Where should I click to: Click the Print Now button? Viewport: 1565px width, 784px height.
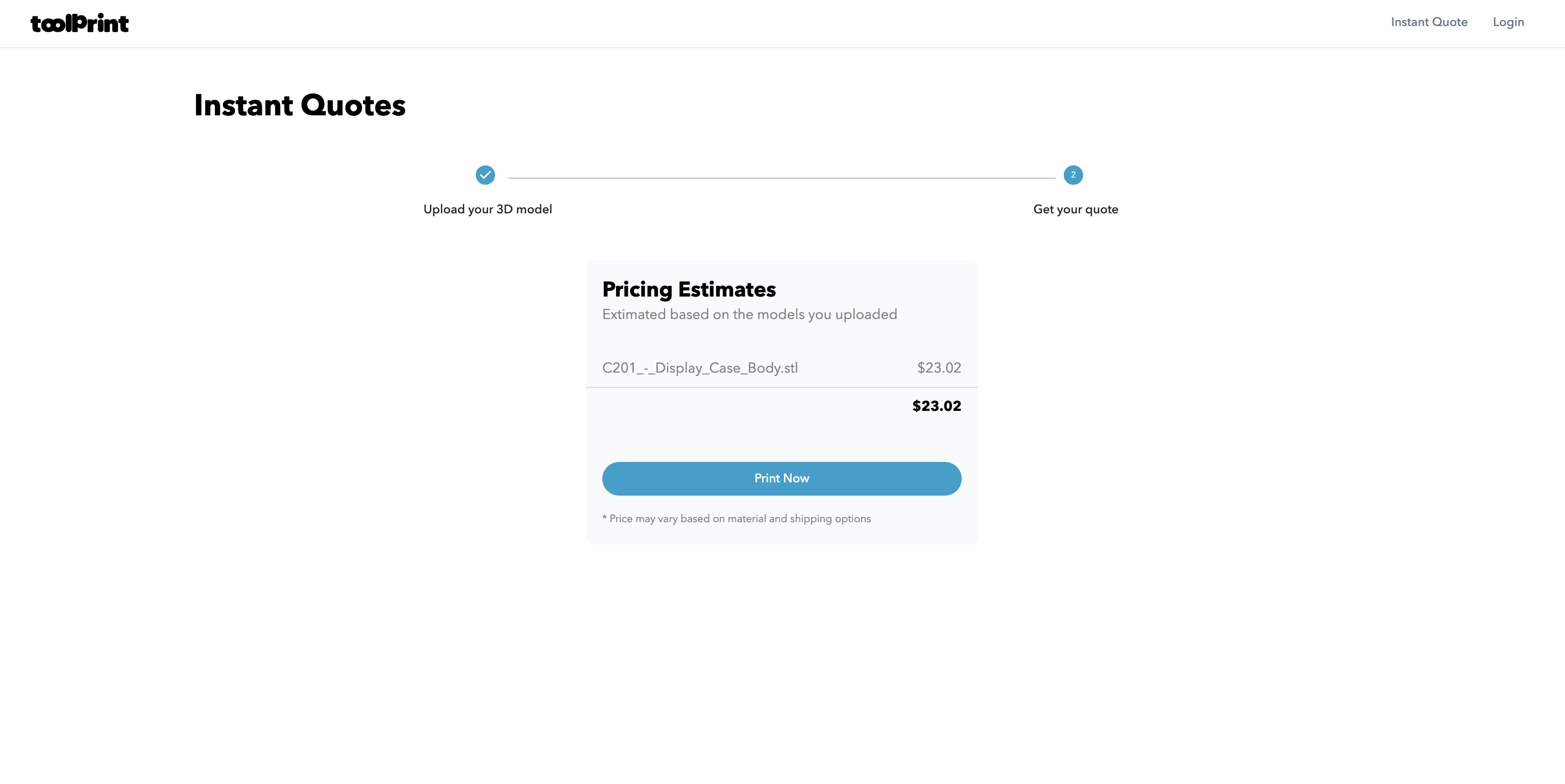click(x=781, y=479)
